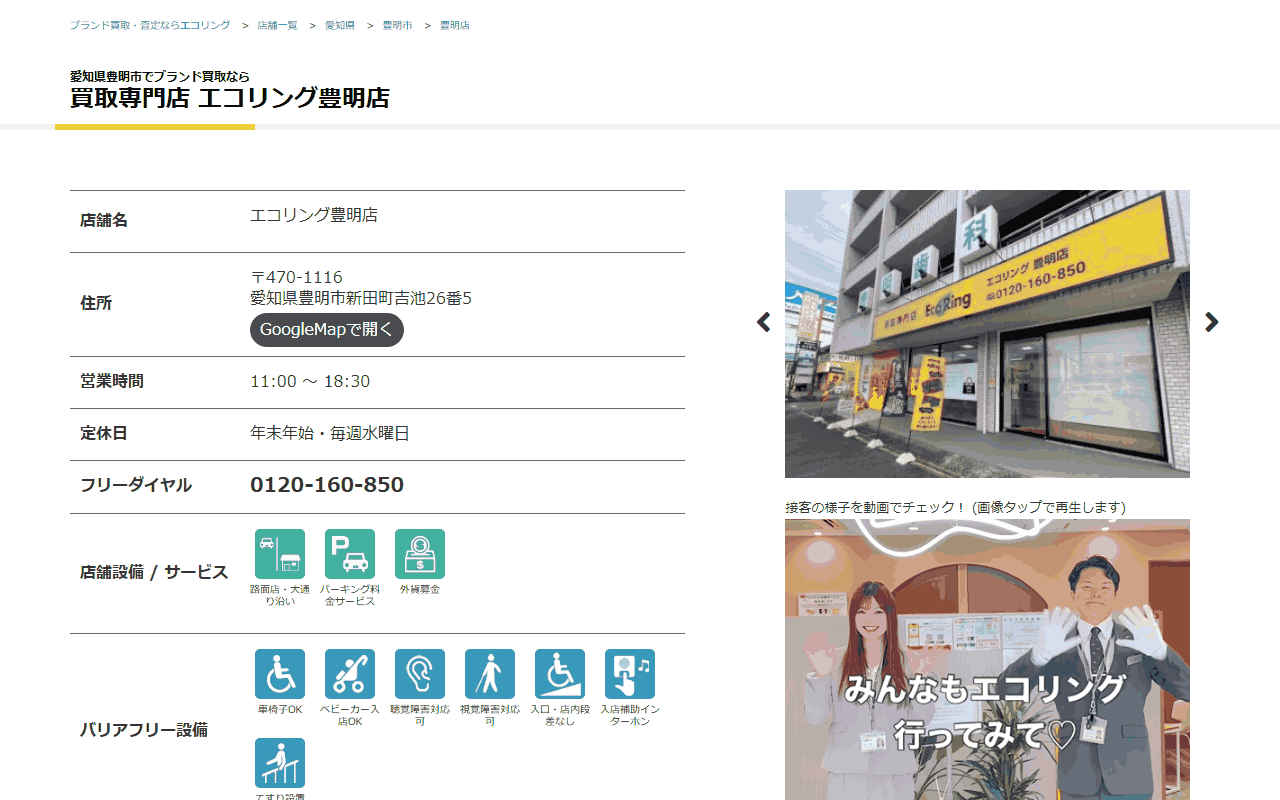Click the storefront photo of エコリング豊明店
The width and height of the screenshot is (1280, 800).
(x=987, y=334)
